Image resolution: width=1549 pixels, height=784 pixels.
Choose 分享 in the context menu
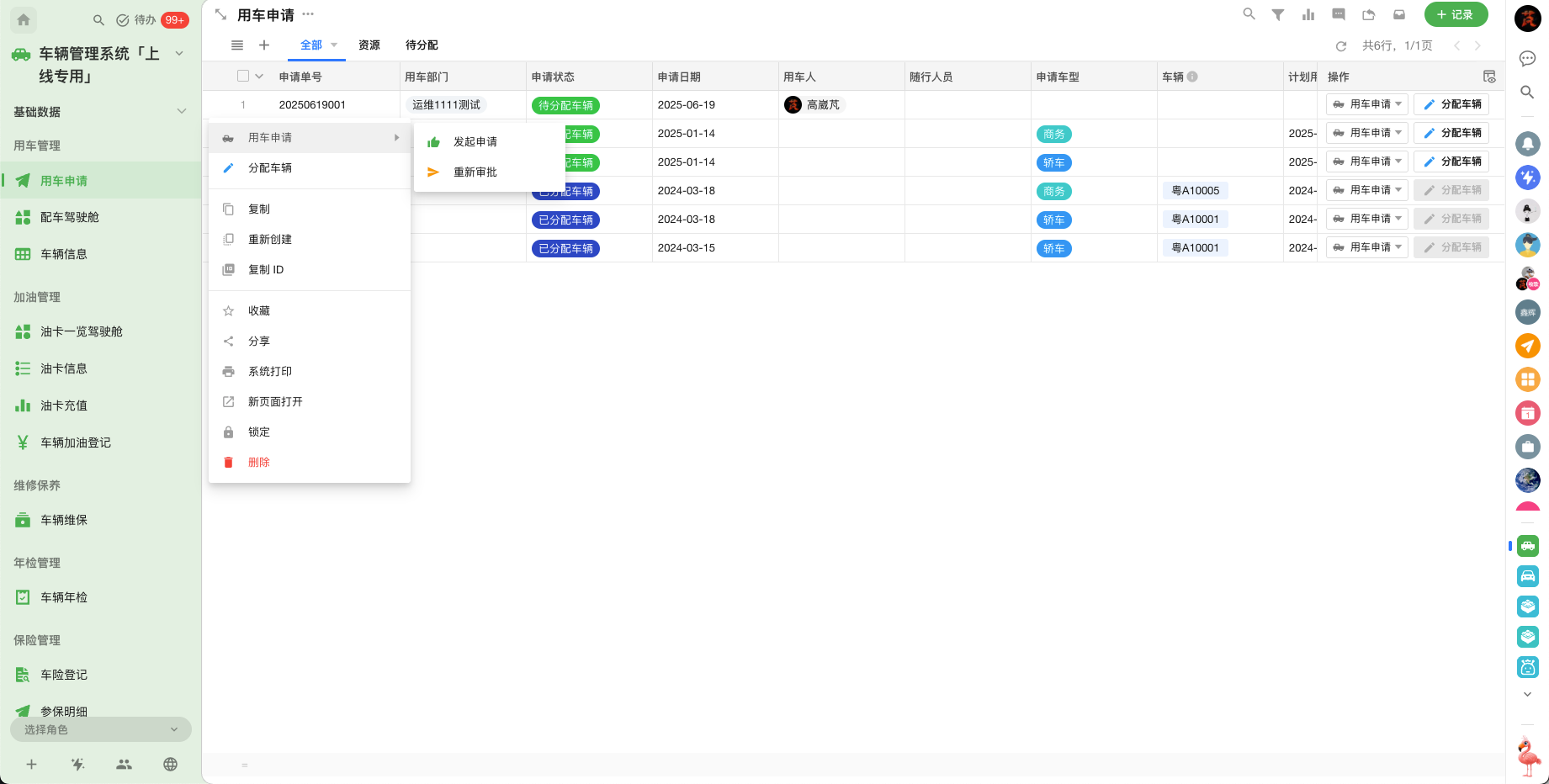click(310, 341)
